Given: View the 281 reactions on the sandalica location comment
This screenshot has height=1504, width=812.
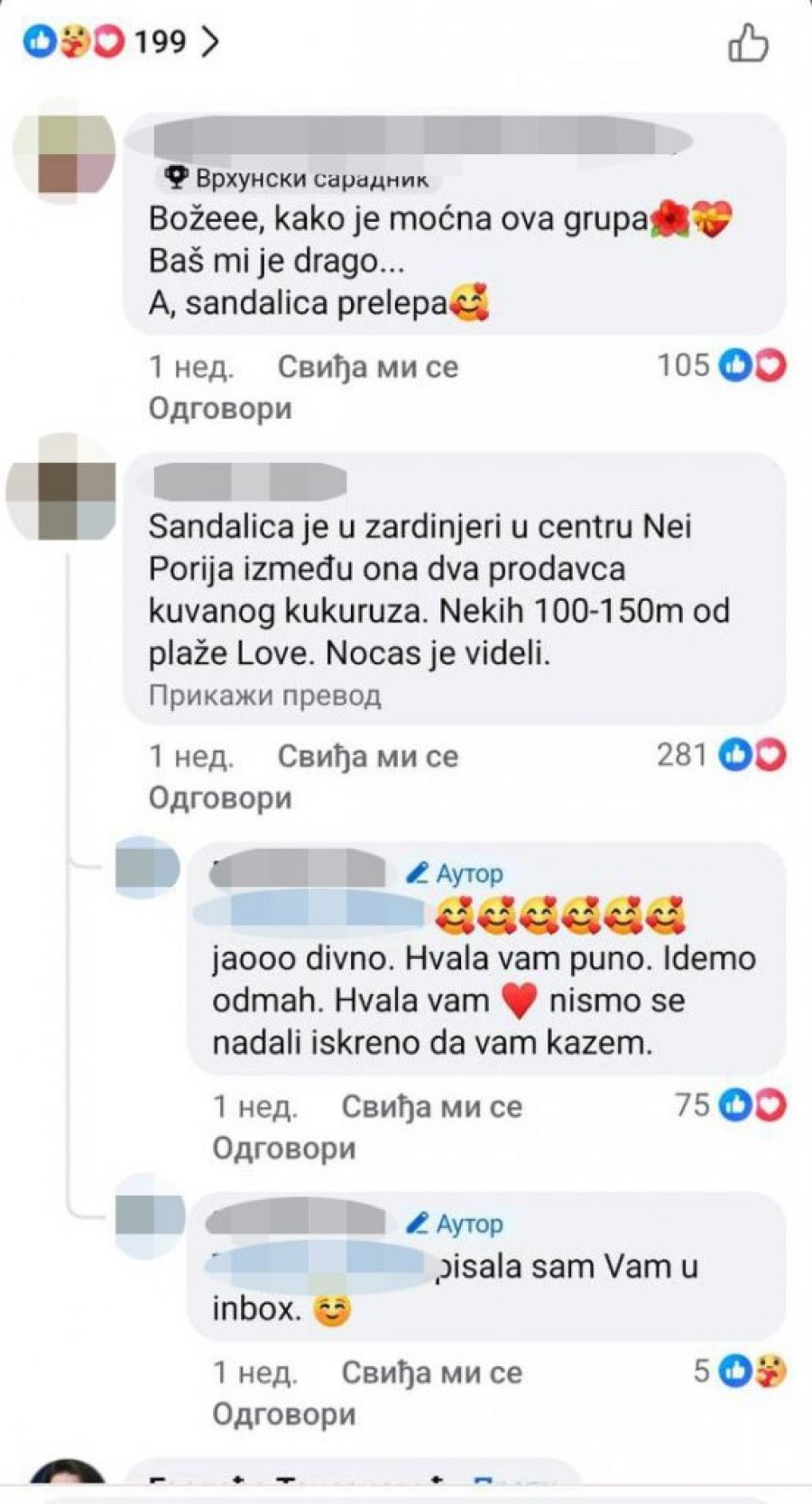Looking at the screenshot, I should pyautogui.click(x=721, y=755).
